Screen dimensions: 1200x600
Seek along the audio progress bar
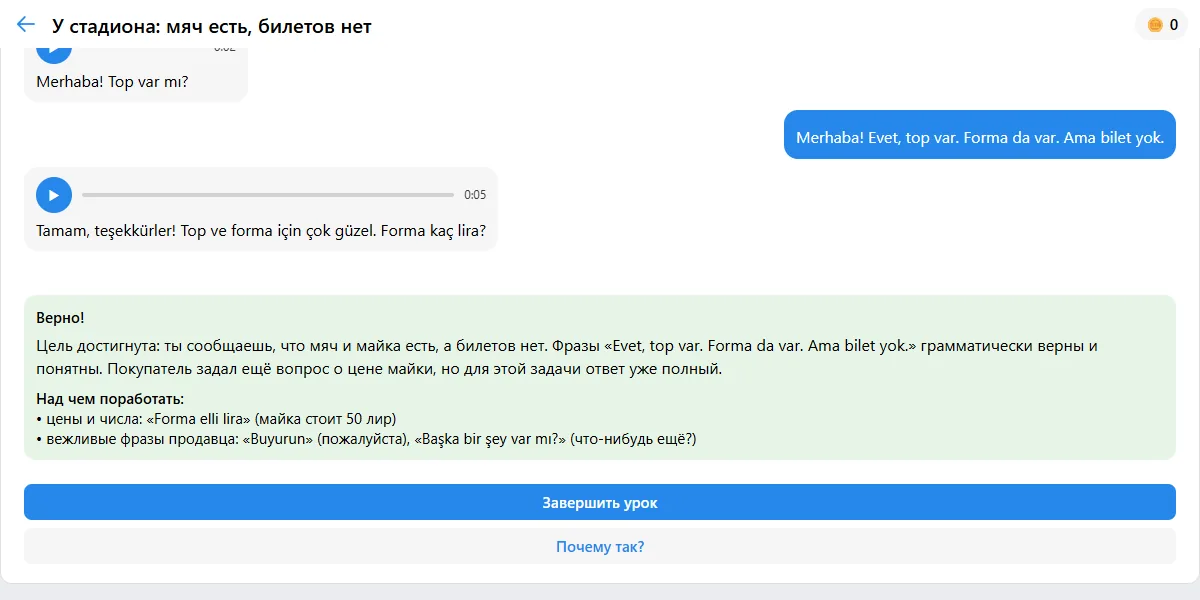pos(268,195)
